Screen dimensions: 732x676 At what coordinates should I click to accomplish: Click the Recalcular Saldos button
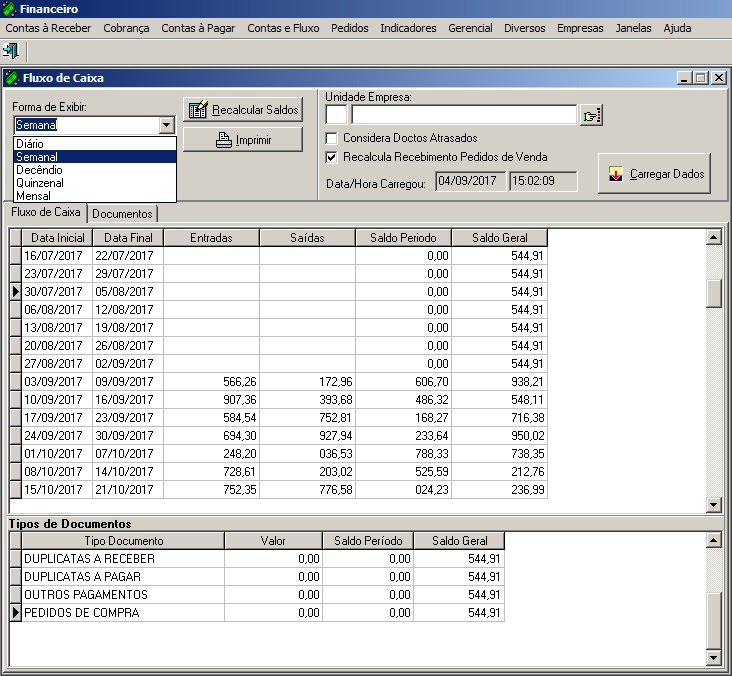click(x=243, y=110)
